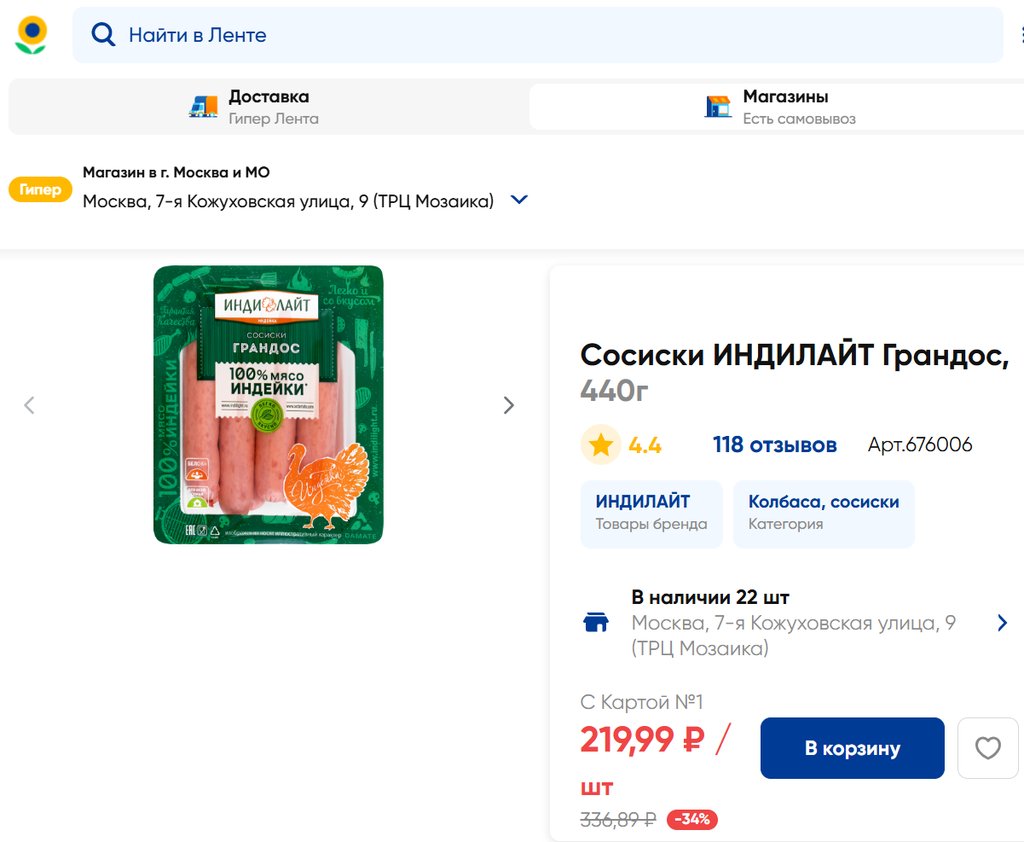The image size is (1024, 842).
Task: Show previous product image arrow
Action: [x=29, y=405]
